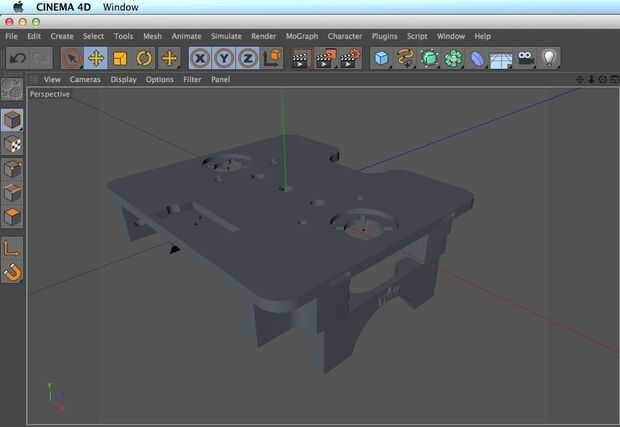Open the Create menu

62,36
